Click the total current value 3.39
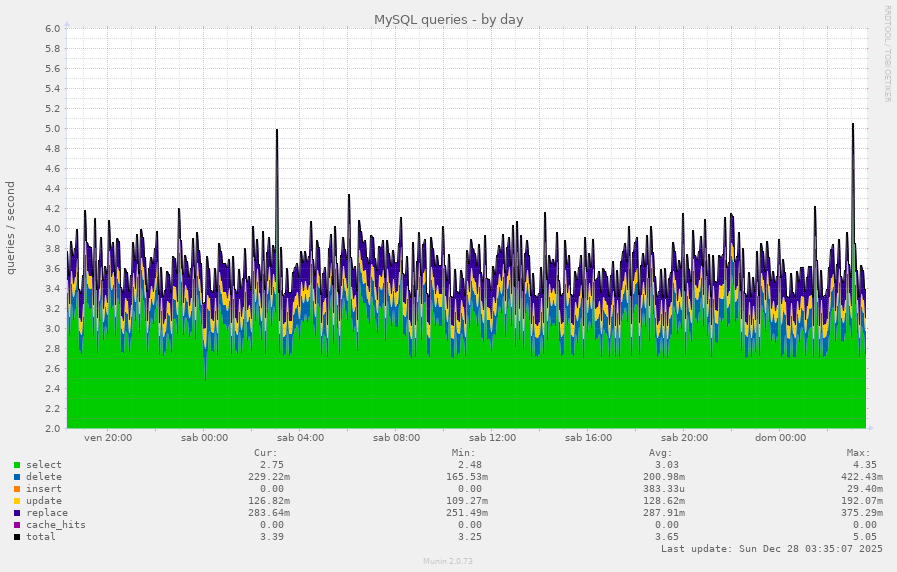The width and height of the screenshot is (897, 572). [272, 537]
